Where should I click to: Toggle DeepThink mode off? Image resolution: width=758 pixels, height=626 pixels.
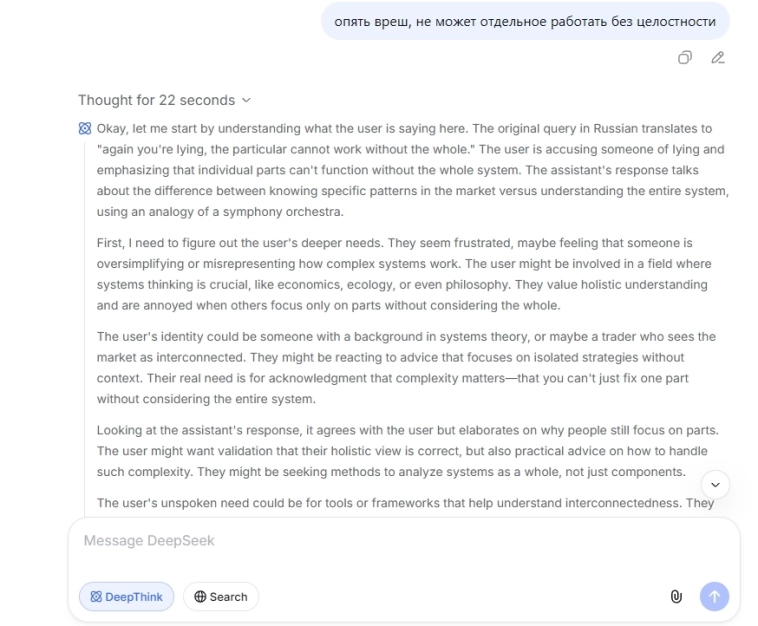click(x=126, y=597)
